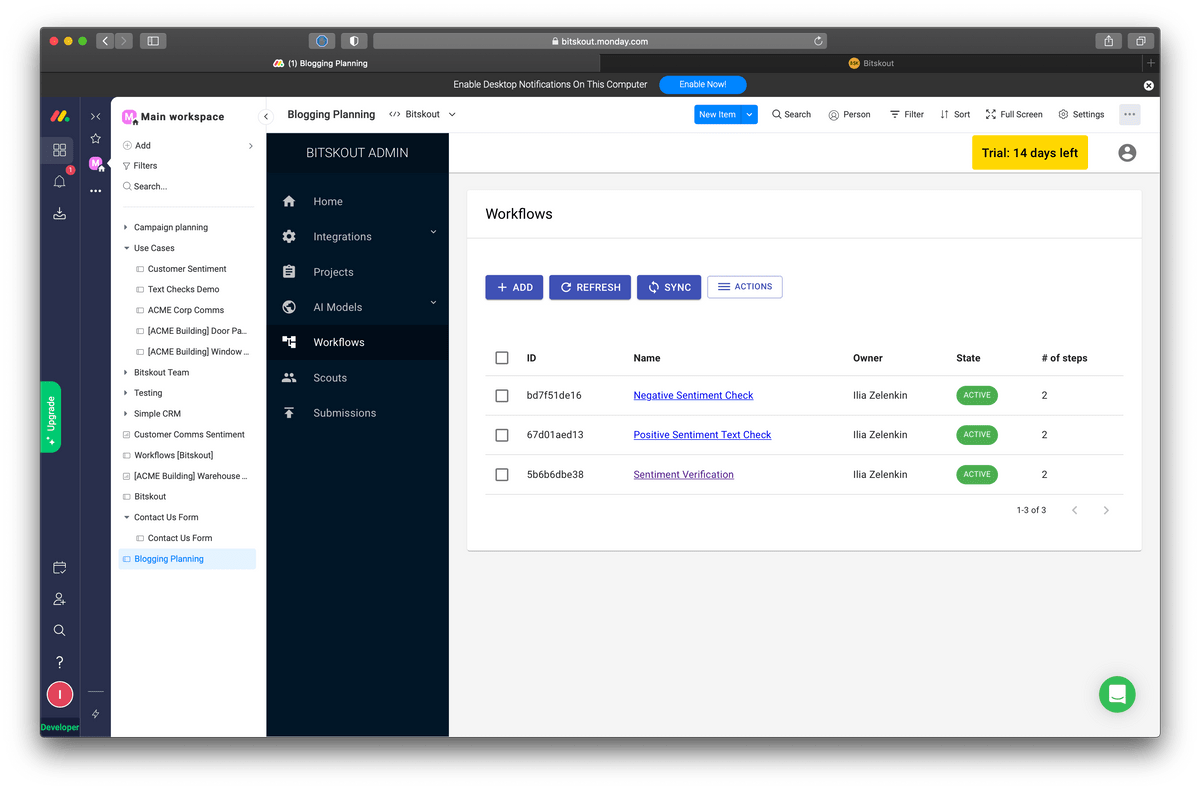The height and width of the screenshot is (790, 1200).
Task: Open the favorites star icon
Action: [x=96, y=139]
